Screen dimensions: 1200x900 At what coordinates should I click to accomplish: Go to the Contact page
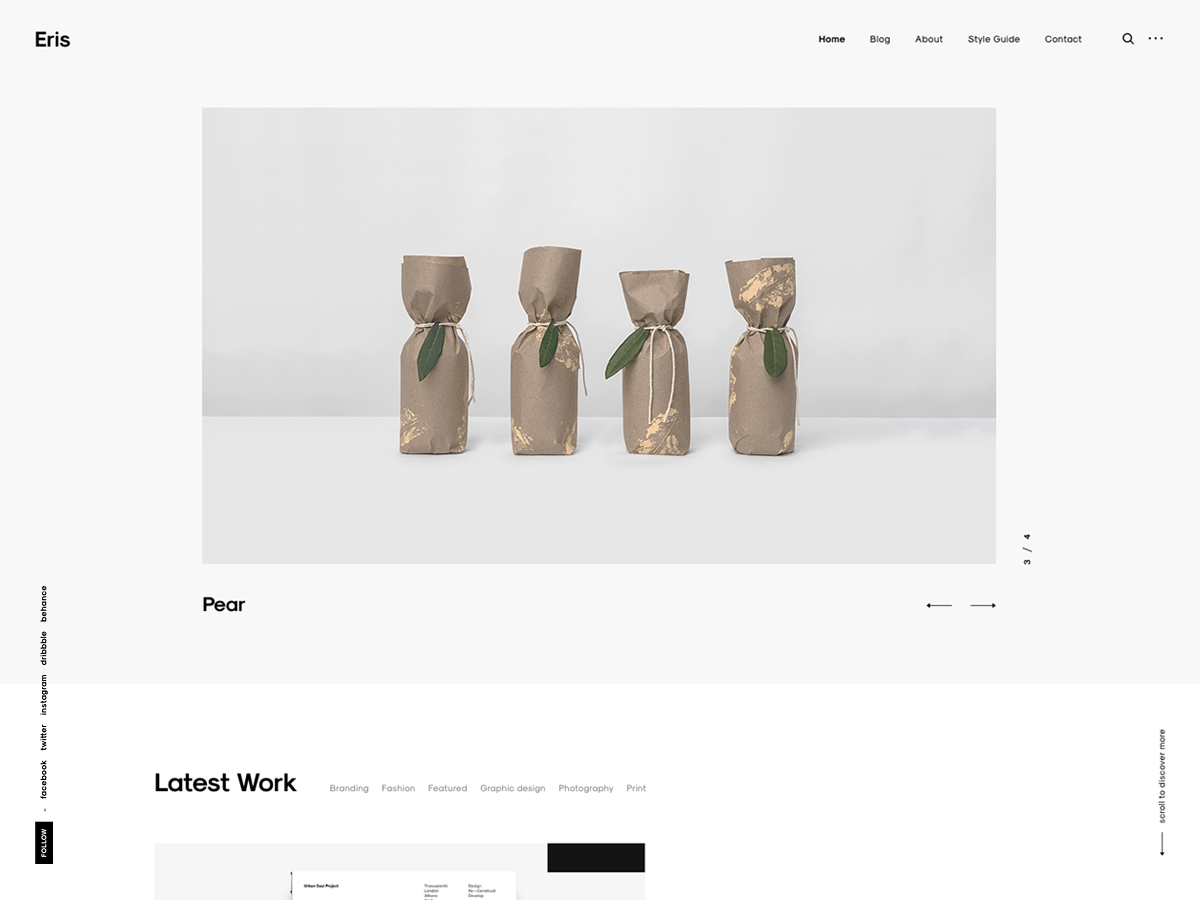[1063, 39]
